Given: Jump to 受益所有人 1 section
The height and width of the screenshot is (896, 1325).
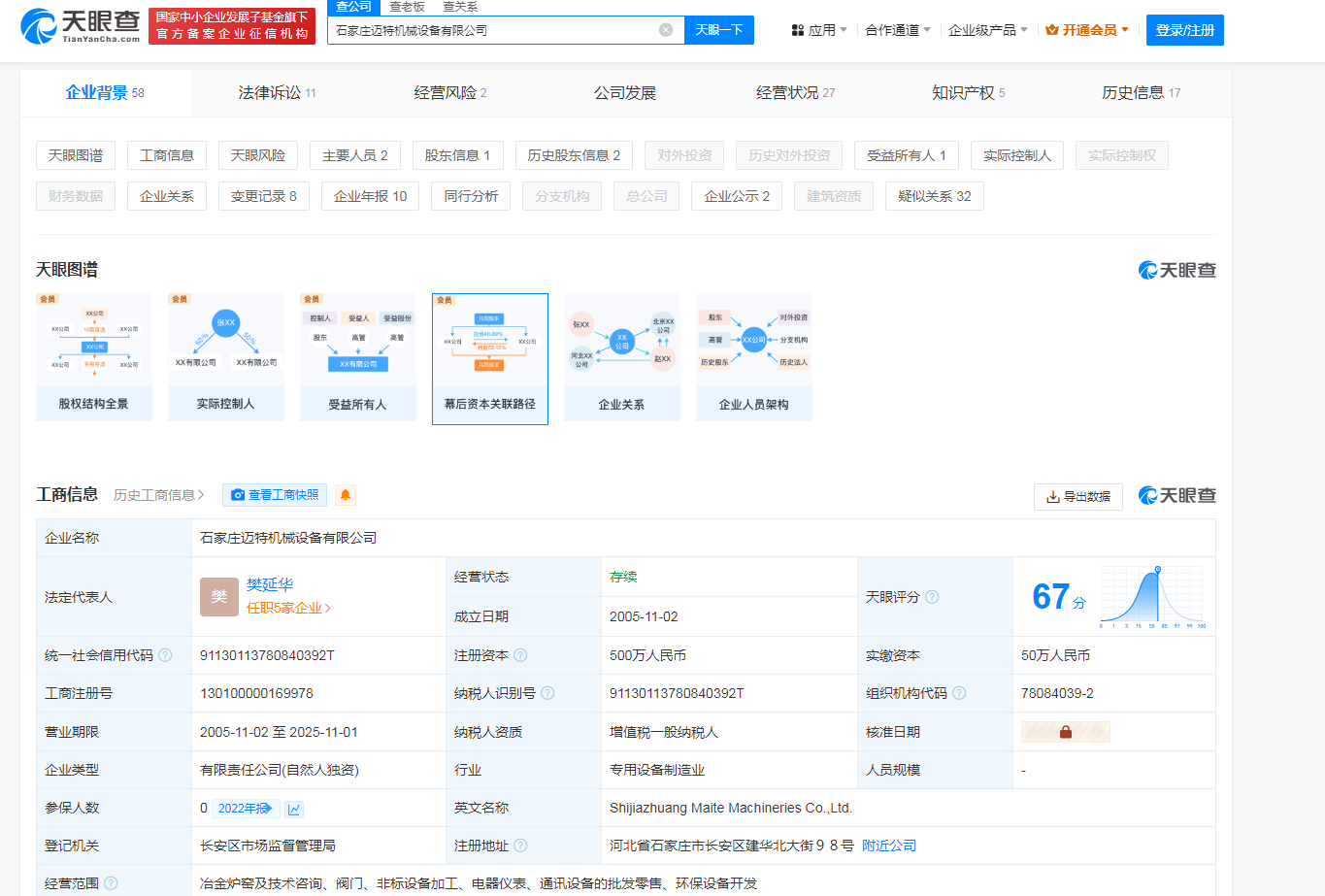Looking at the screenshot, I should [x=907, y=155].
